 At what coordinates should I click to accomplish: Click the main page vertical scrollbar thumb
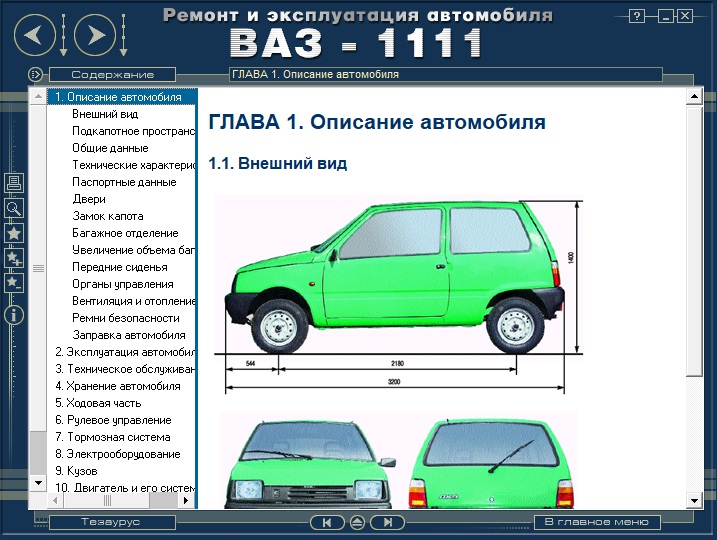(694, 241)
